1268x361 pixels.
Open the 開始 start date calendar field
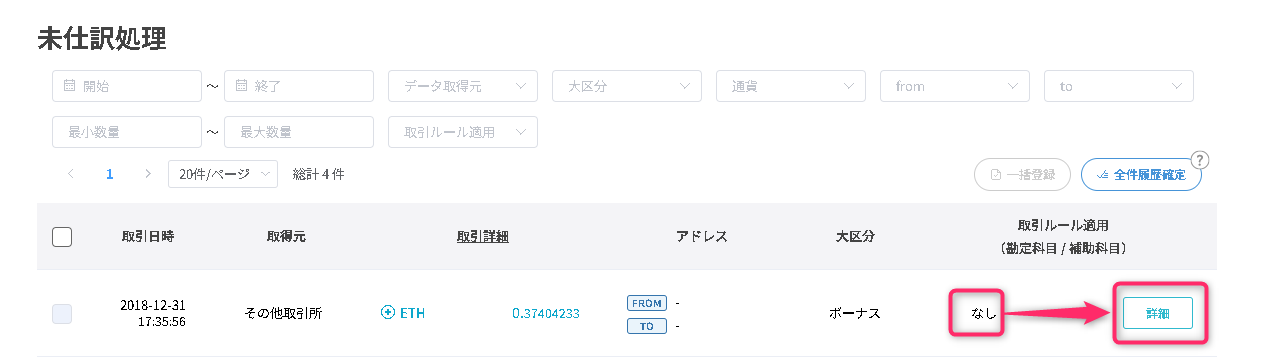[127, 86]
